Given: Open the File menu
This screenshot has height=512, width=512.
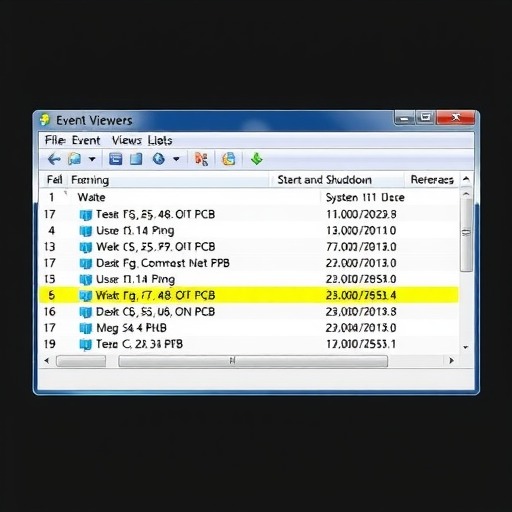Looking at the screenshot, I should click(x=55, y=140).
